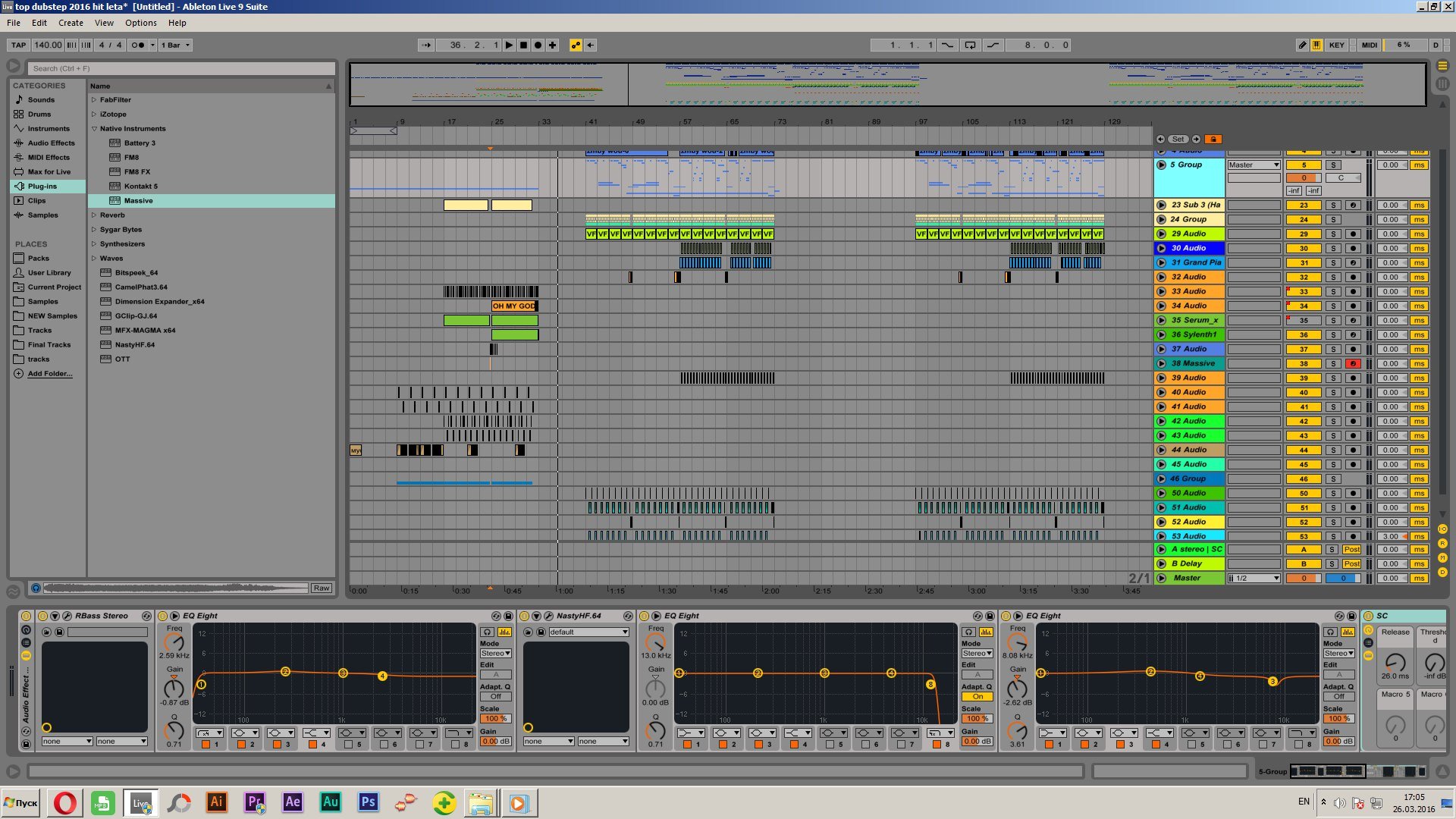Screen dimensions: 1456x819
Task: Arm the transport Record button
Action: tap(538, 45)
